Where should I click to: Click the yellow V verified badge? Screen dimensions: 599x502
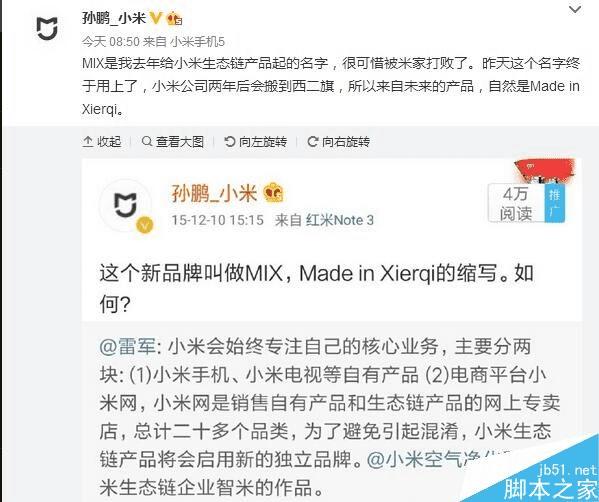tap(156, 18)
